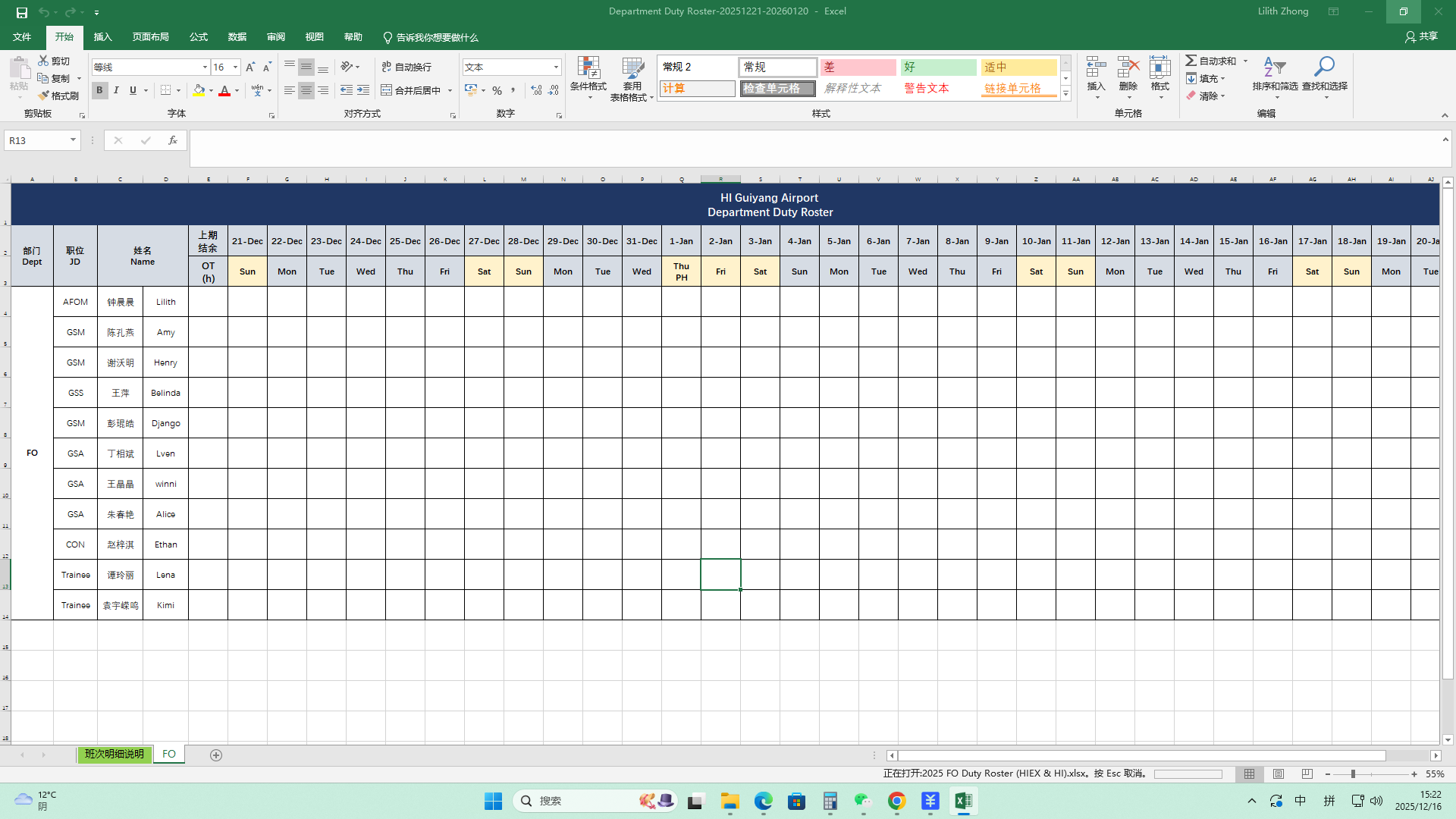Click the Find and Select magnifier icon

(x=1324, y=68)
